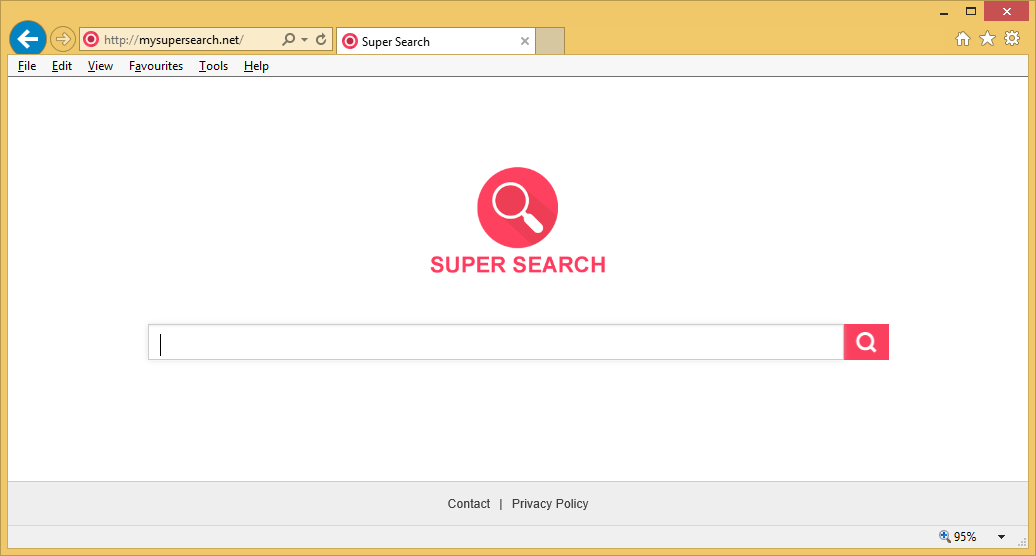Click the 95% zoom level text
The height and width of the screenshot is (556, 1036).
click(x=965, y=537)
